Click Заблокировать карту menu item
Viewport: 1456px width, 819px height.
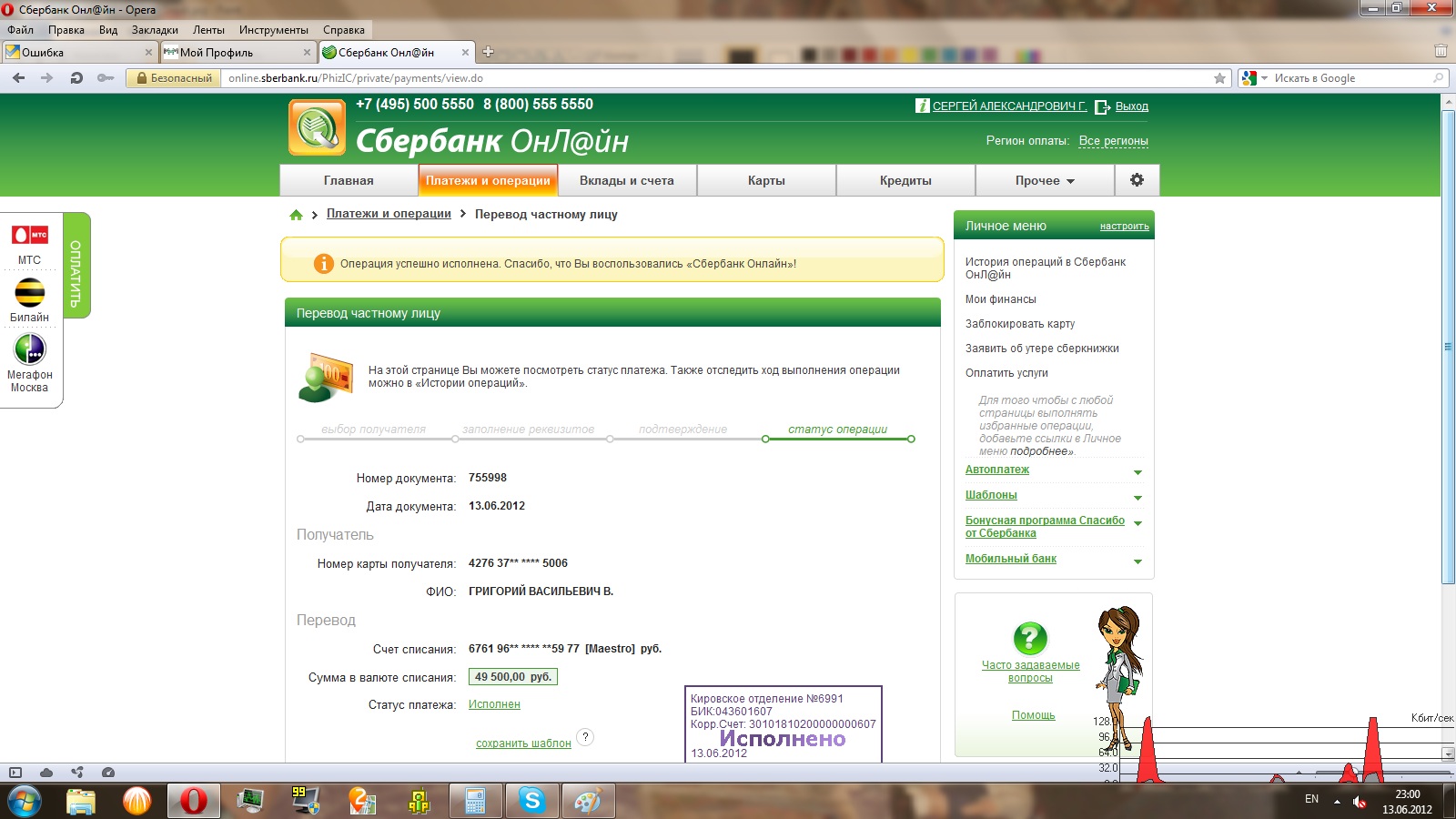click(x=1019, y=324)
